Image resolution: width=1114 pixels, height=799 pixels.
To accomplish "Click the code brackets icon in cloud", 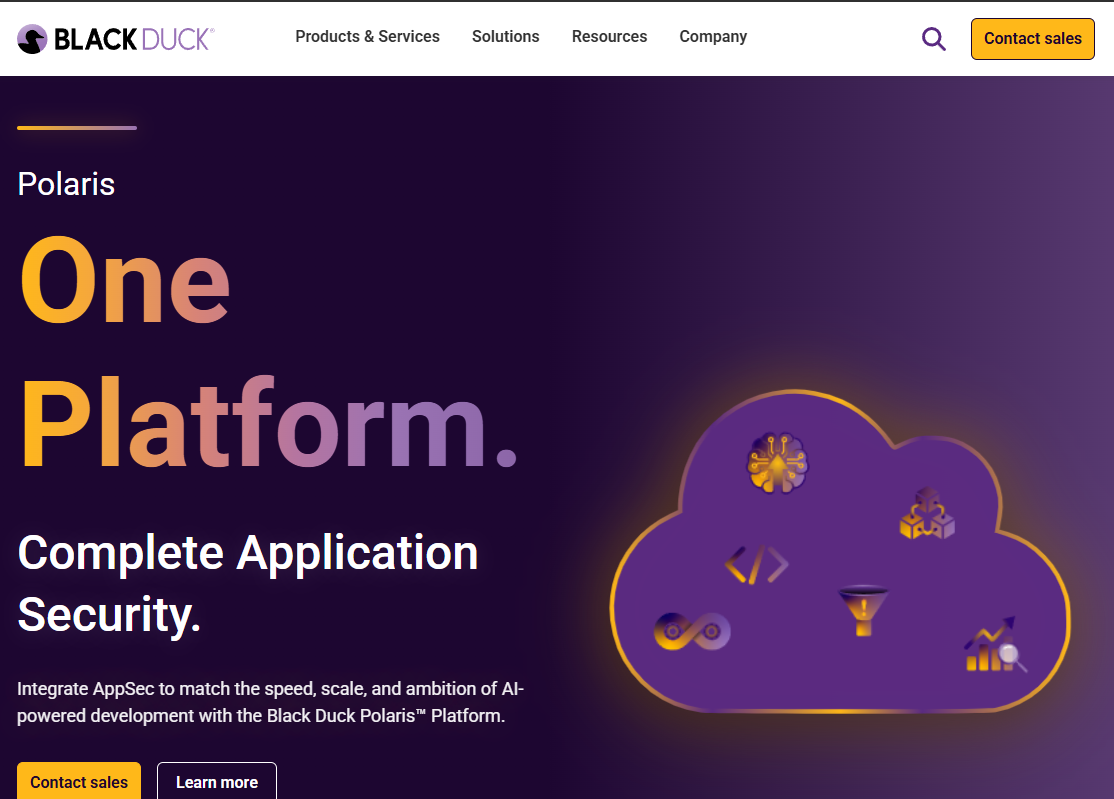I will (757, 565).
